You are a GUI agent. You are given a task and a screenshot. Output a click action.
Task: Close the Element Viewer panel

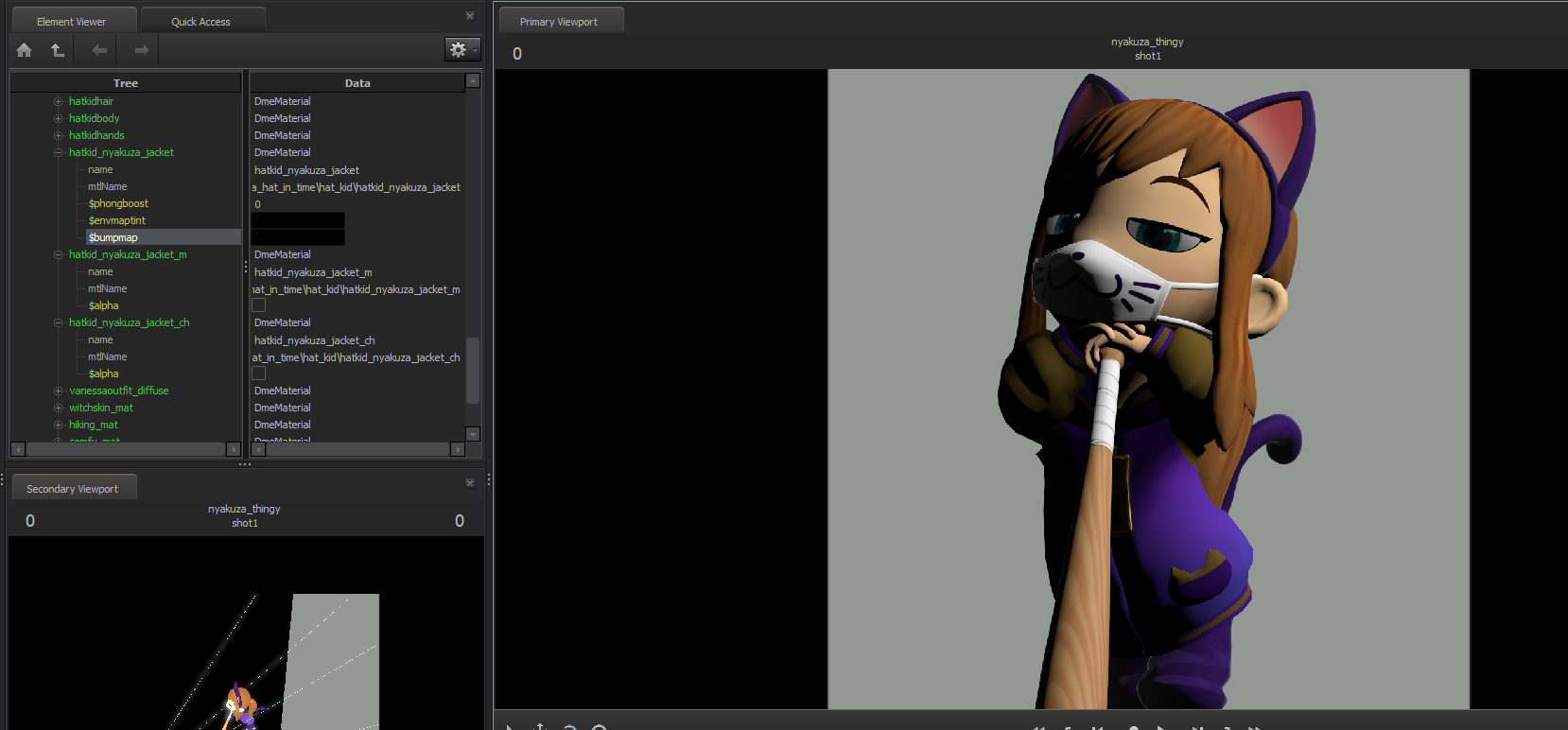click(x=470, y=16)
